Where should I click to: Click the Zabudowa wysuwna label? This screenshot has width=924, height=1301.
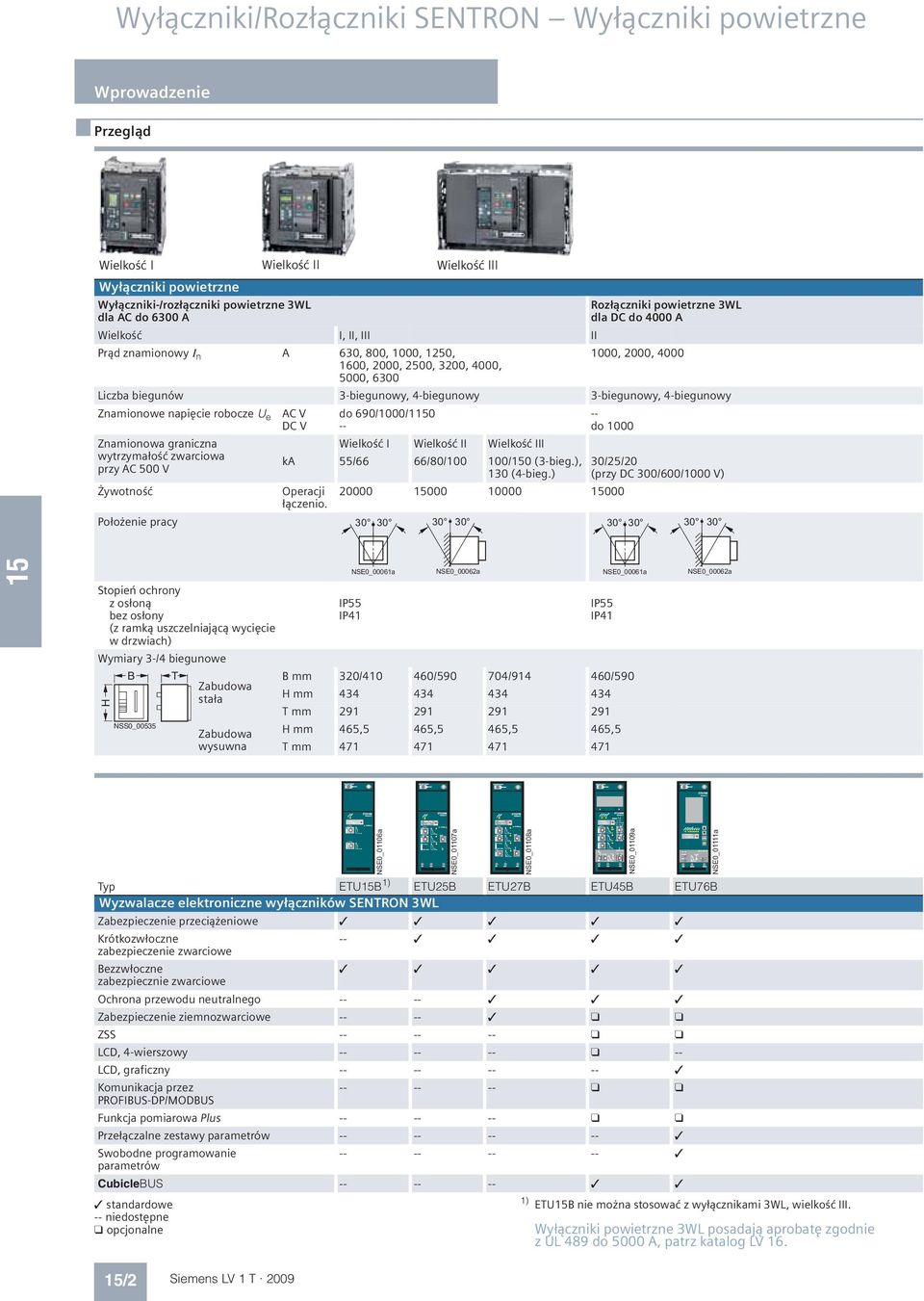[225, 741]
